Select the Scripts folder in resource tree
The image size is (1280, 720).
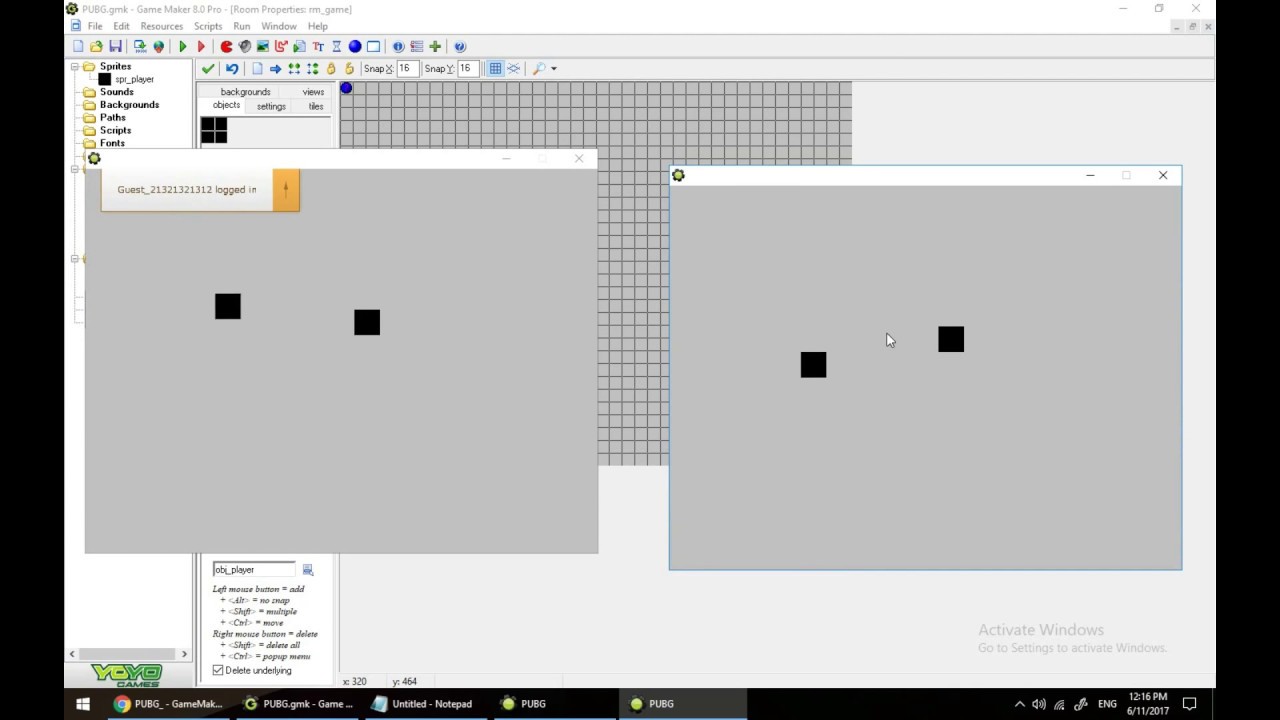tap(115, 131)
